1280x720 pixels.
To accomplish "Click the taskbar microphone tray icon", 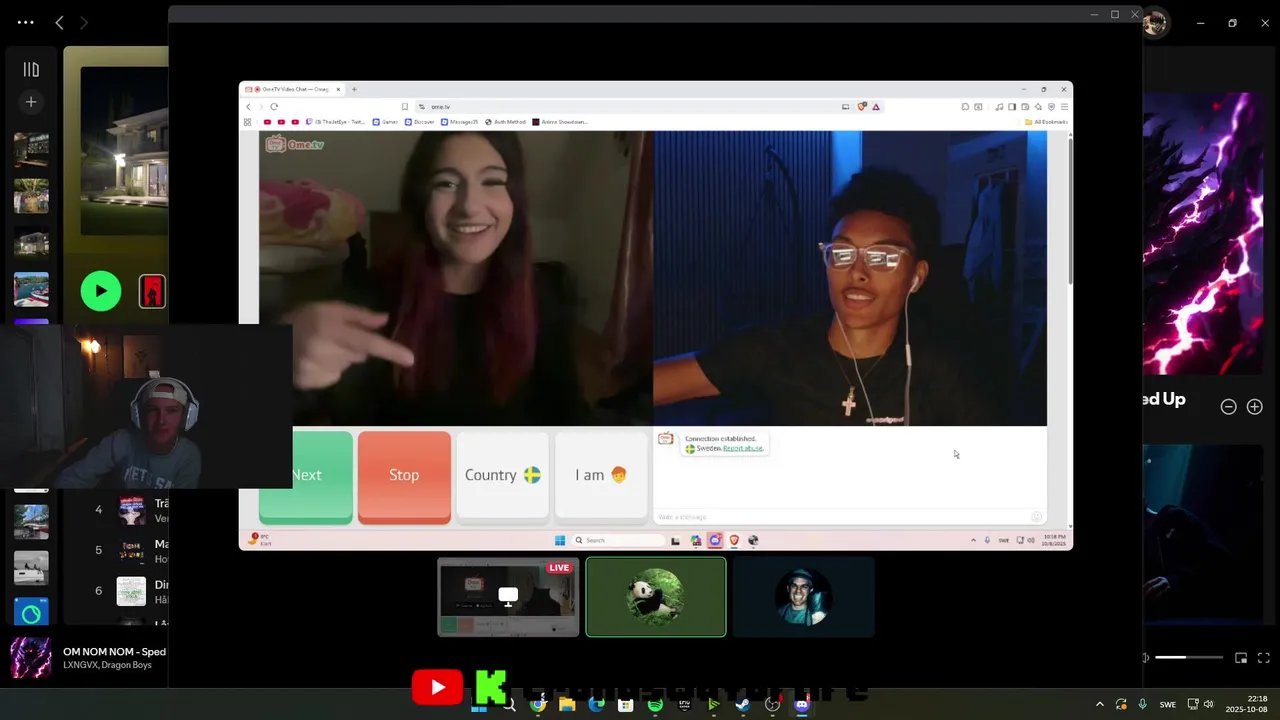I will 1142,705.
